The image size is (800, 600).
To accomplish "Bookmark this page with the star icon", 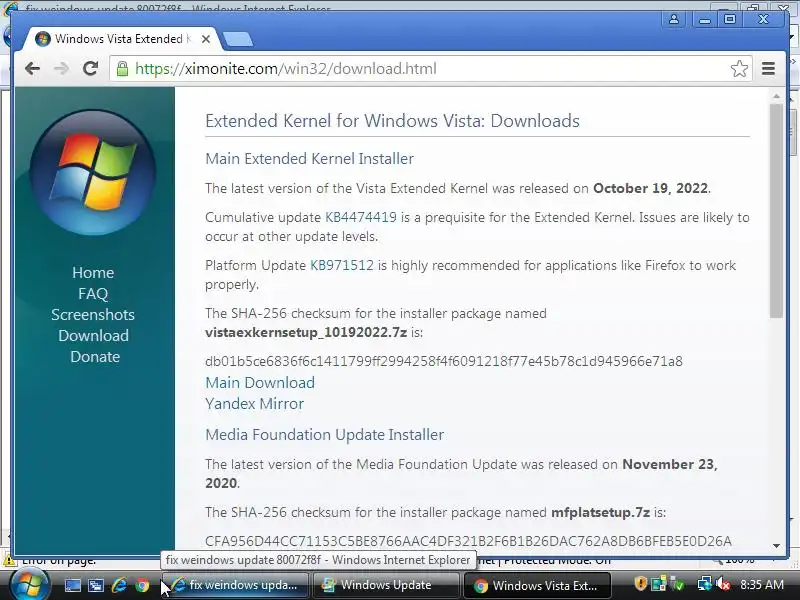I will (x=739, y=68).
